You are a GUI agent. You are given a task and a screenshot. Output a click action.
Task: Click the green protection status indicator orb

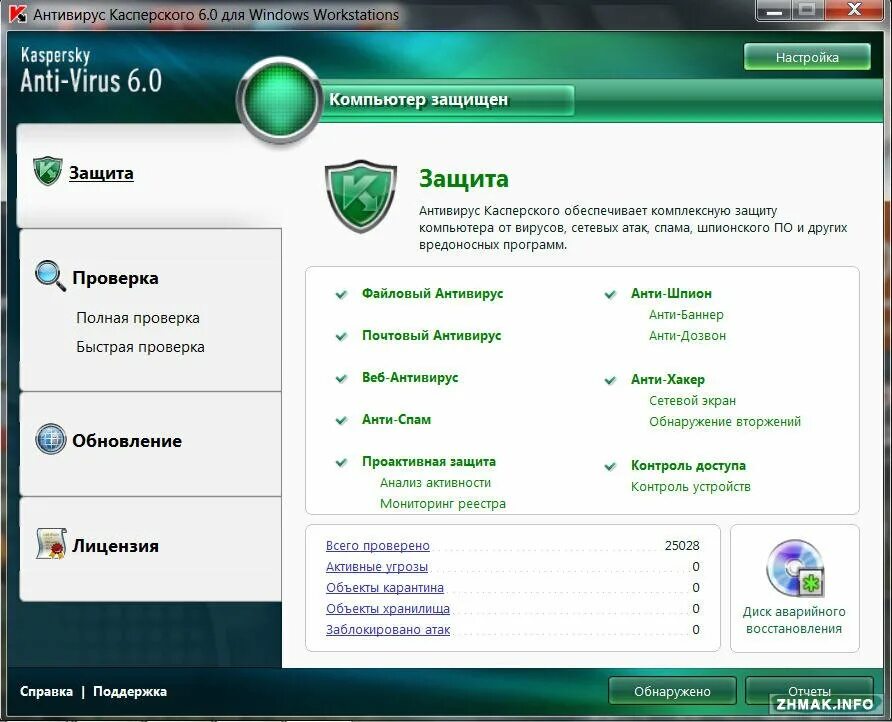279,100
